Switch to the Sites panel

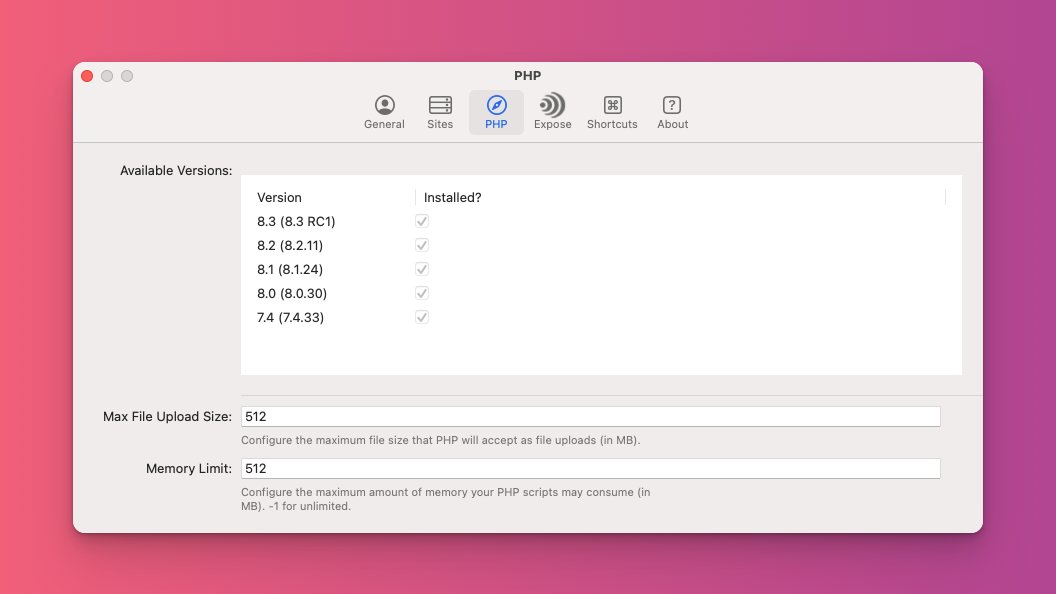[x=440, y=111]
